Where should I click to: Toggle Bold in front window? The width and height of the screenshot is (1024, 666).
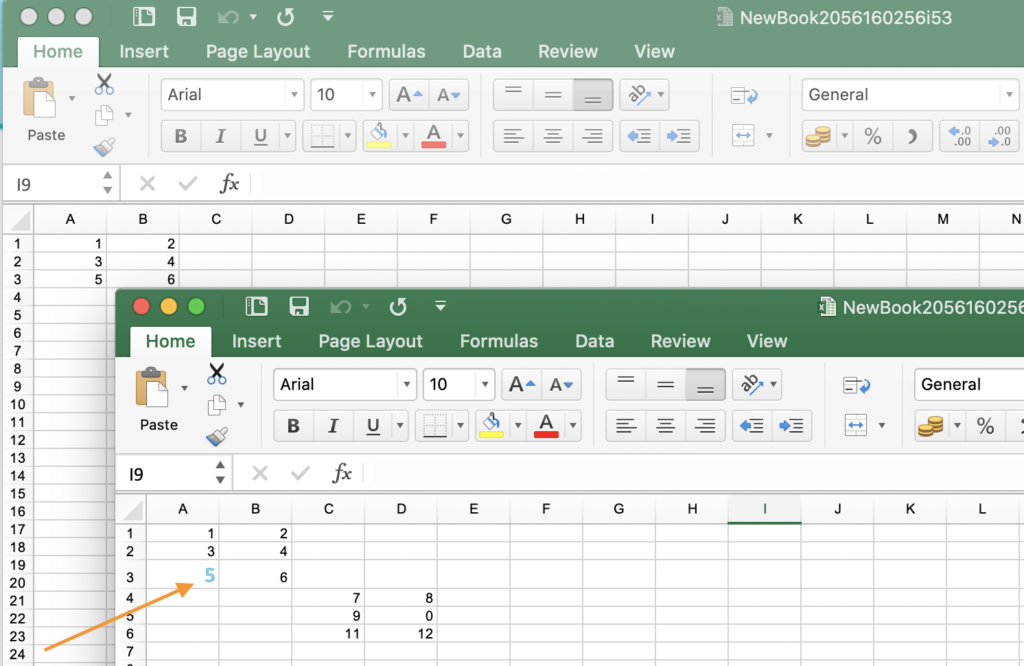[x=293, y=426]
